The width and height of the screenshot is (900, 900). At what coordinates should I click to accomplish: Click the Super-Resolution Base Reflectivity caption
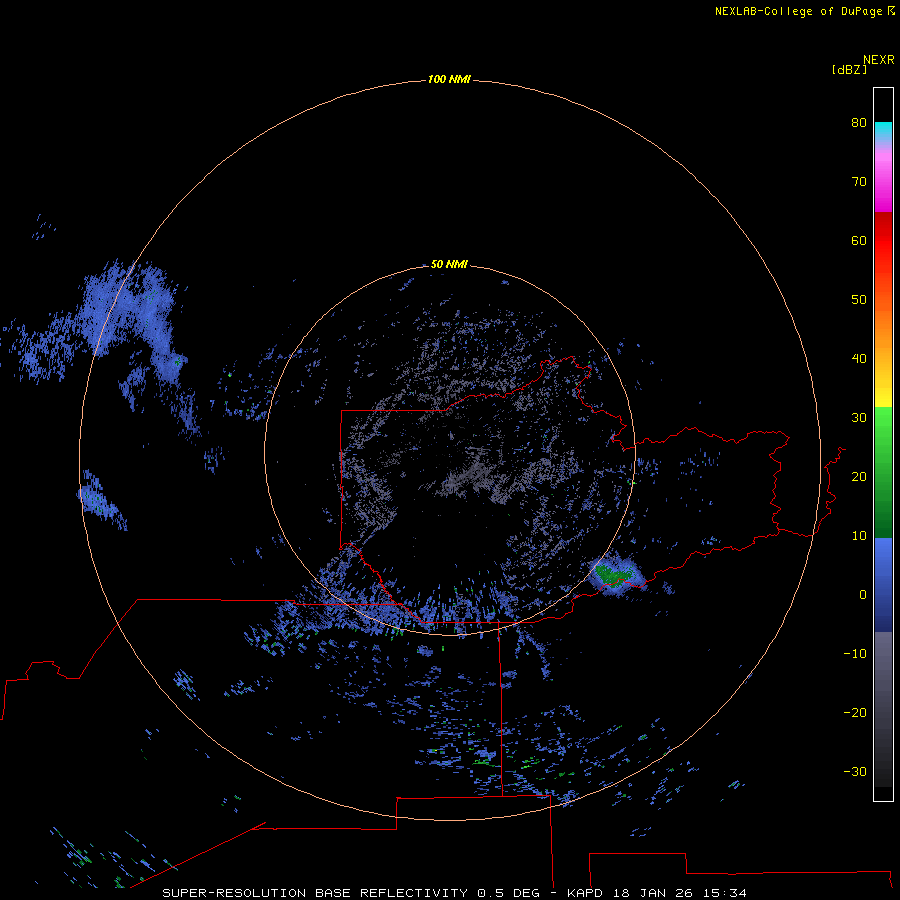click(x=455, y=893)
